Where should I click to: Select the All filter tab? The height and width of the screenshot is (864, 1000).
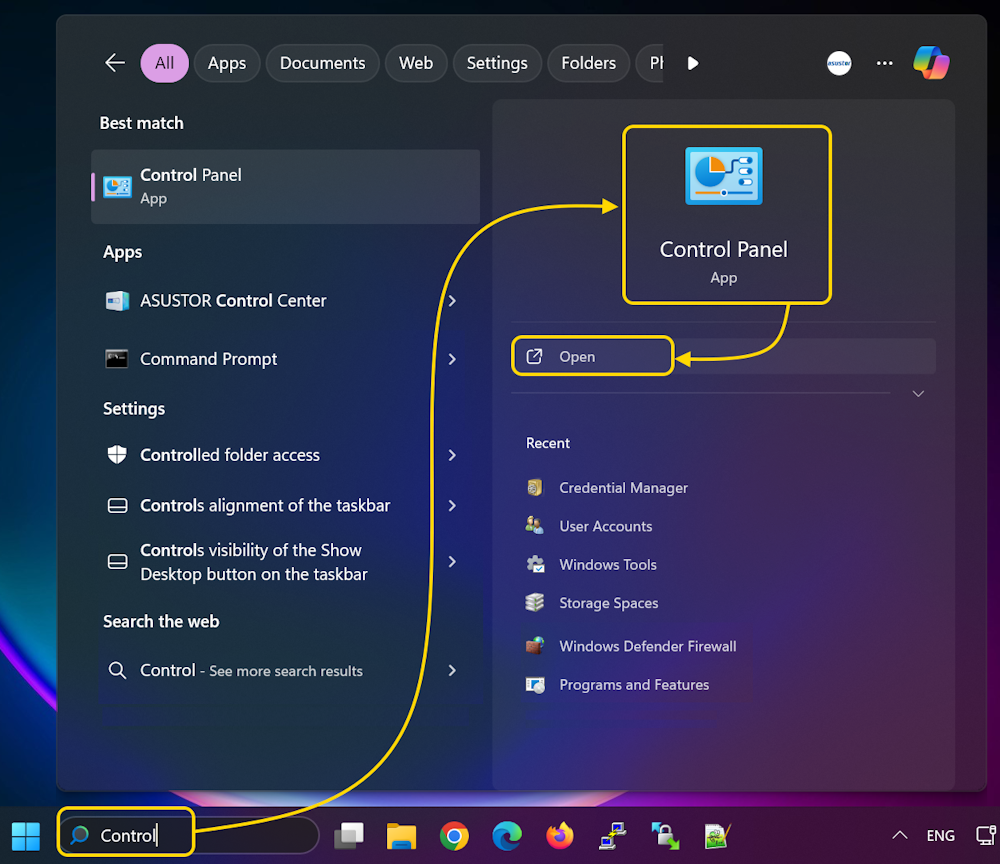pyautogui.click(x=165, y=63)
